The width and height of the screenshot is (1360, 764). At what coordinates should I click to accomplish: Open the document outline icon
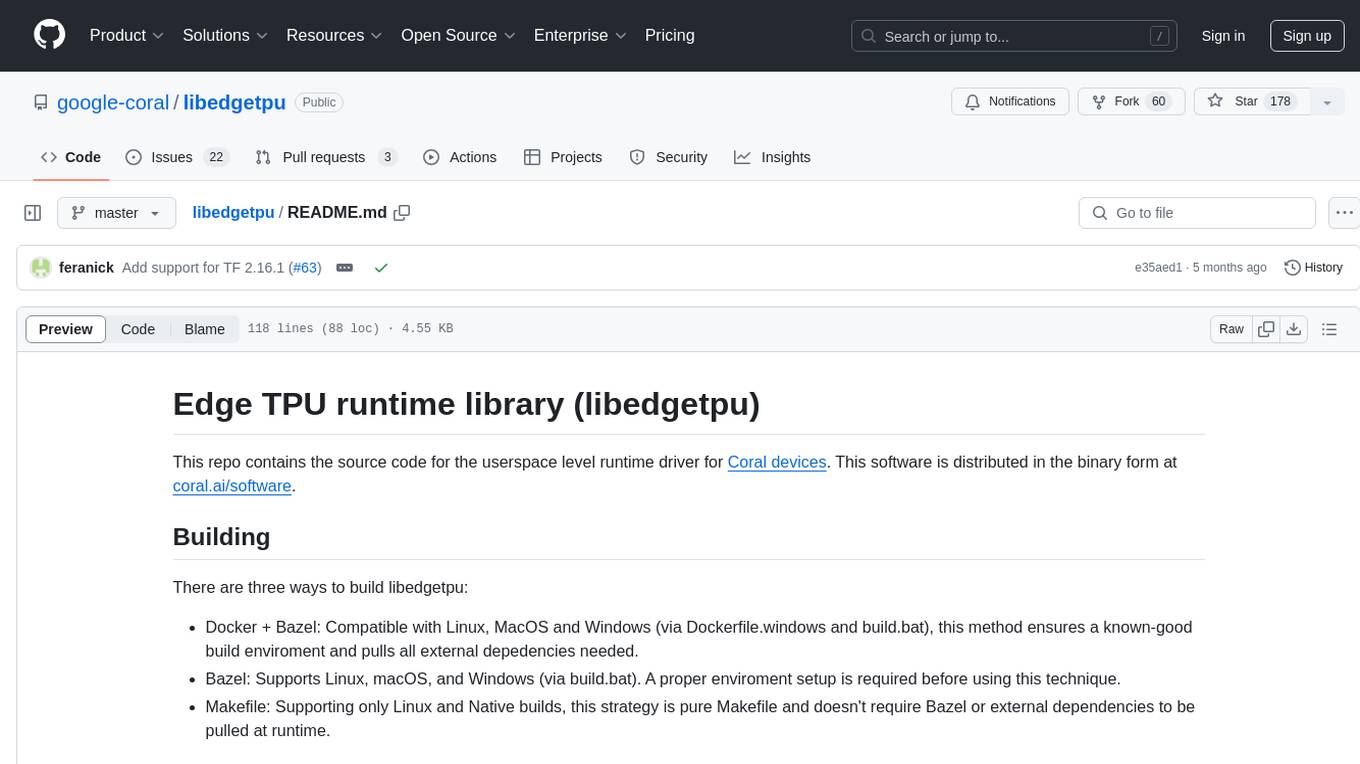click(1329, 329)
